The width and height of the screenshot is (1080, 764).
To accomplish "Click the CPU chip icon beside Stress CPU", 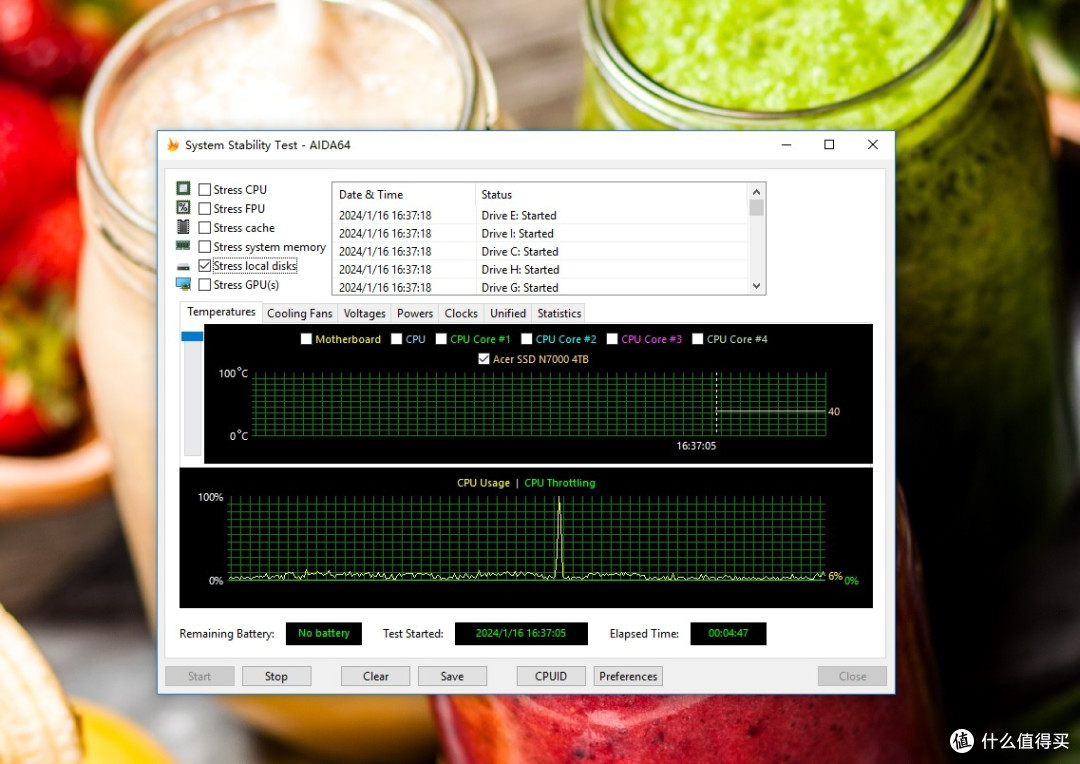I will coord(183,188).
